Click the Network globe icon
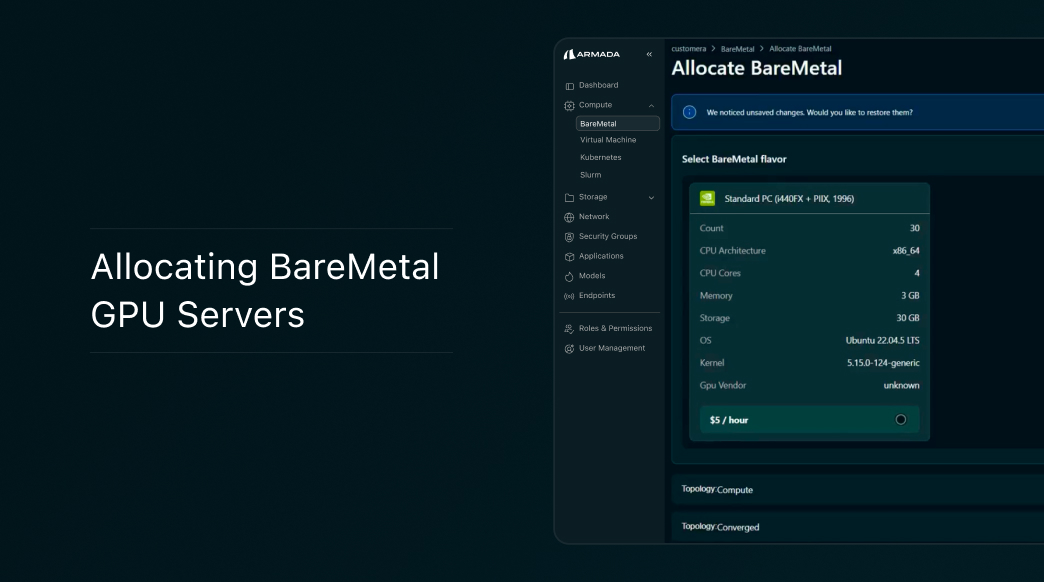1044x582 pixels. click(x=569, y=217)
